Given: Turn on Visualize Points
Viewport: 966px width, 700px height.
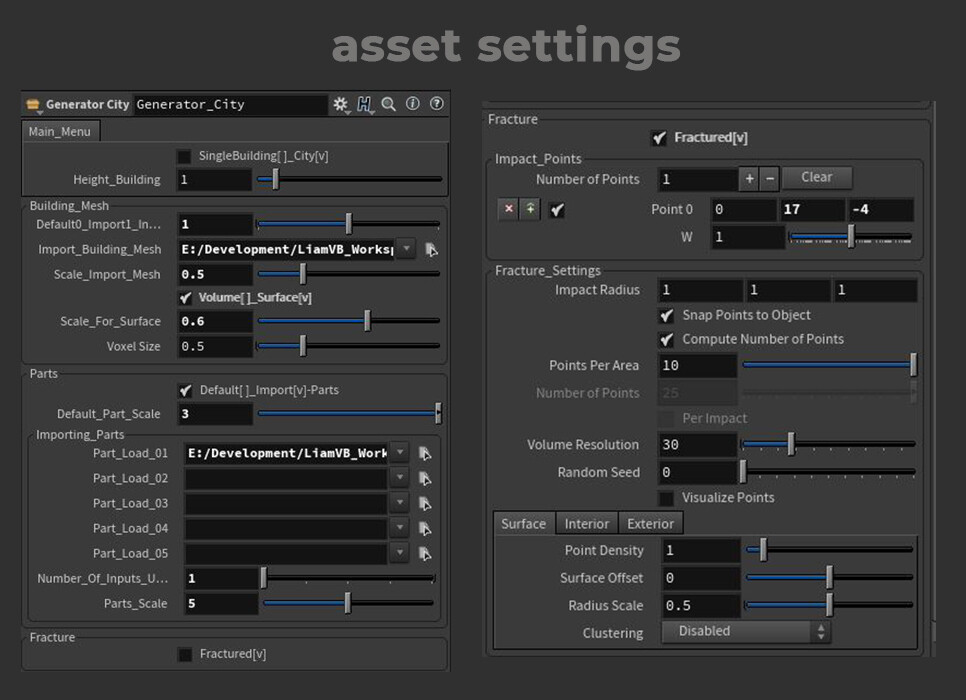Looking at the screenshot, I should pos(667,497).
